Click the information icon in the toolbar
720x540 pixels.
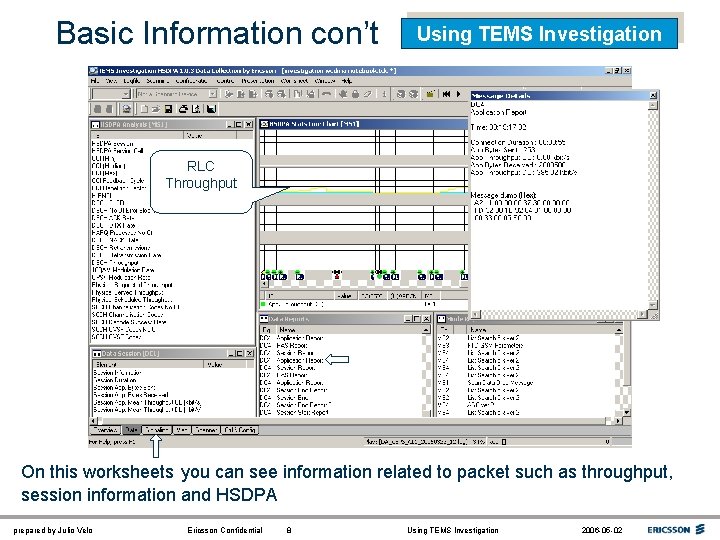click(384, 94)
